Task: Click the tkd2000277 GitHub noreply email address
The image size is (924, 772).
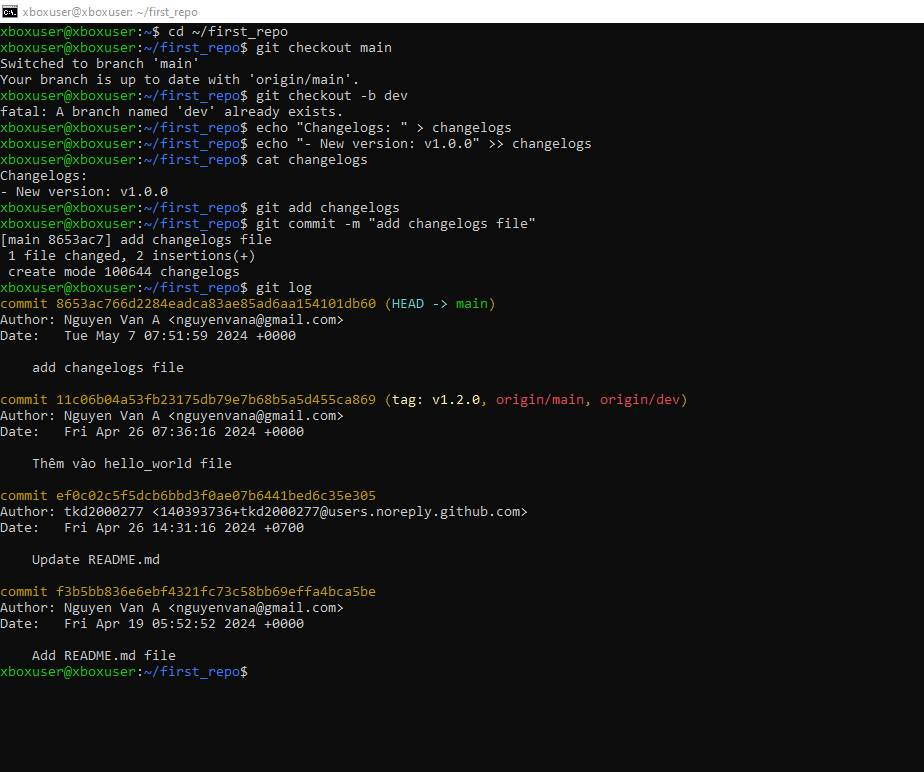Action: 340,512
